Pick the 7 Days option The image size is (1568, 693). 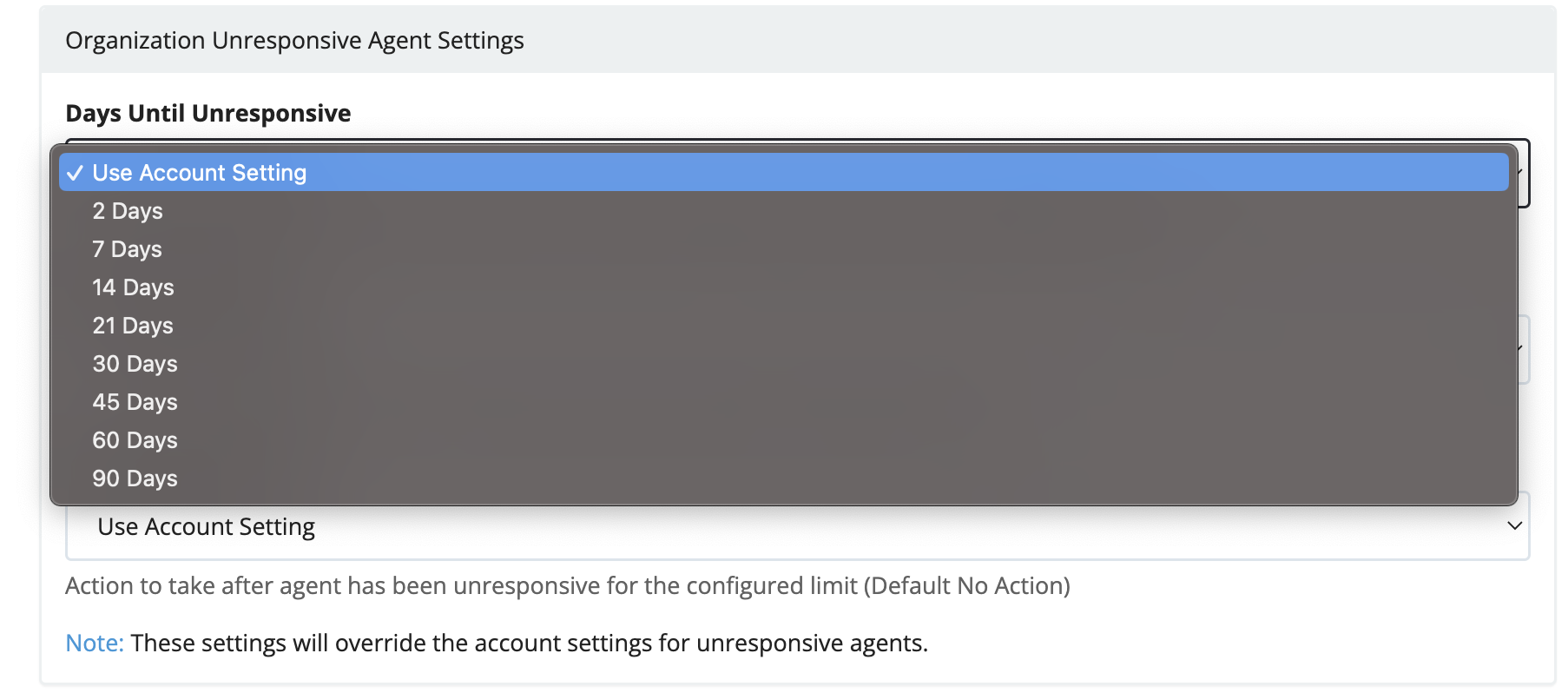pos(783,249)
